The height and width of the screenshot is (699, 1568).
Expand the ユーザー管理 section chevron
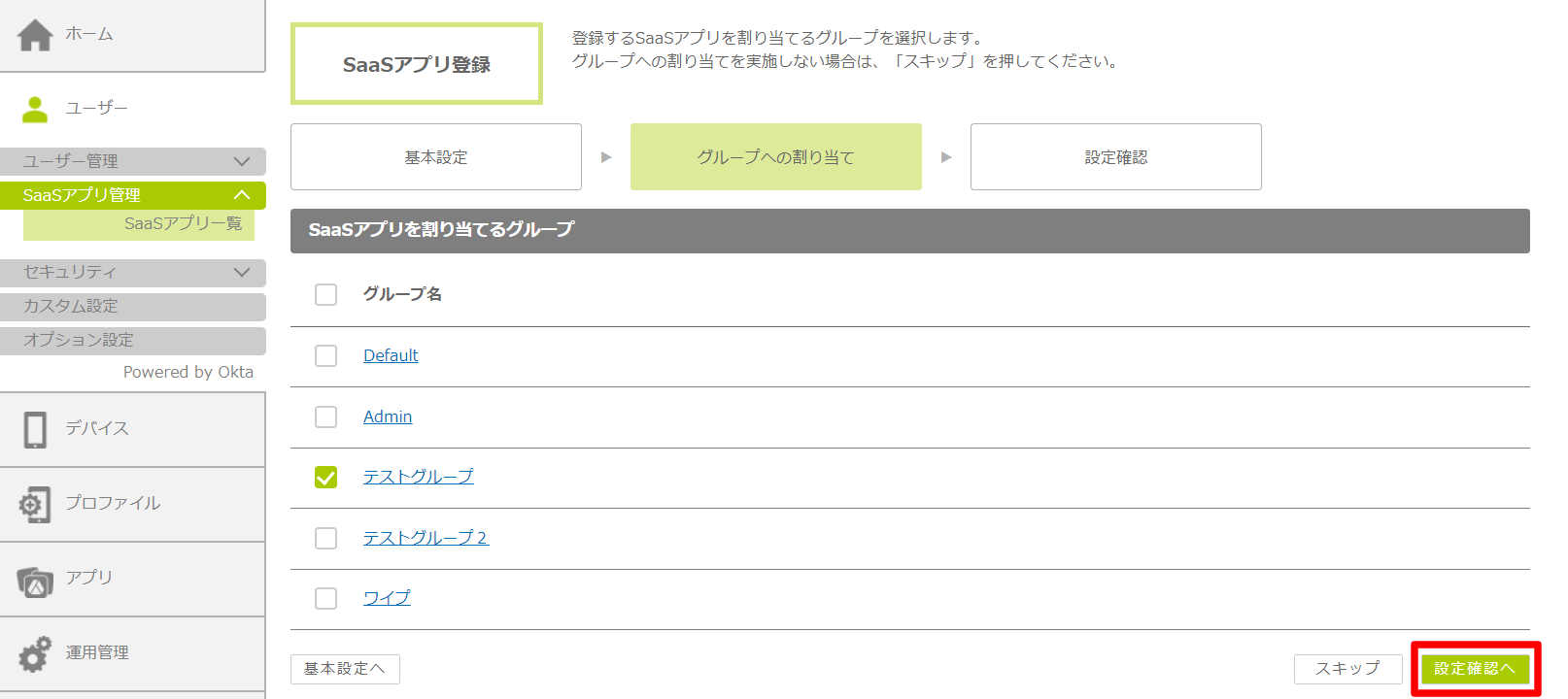point(242,161)
